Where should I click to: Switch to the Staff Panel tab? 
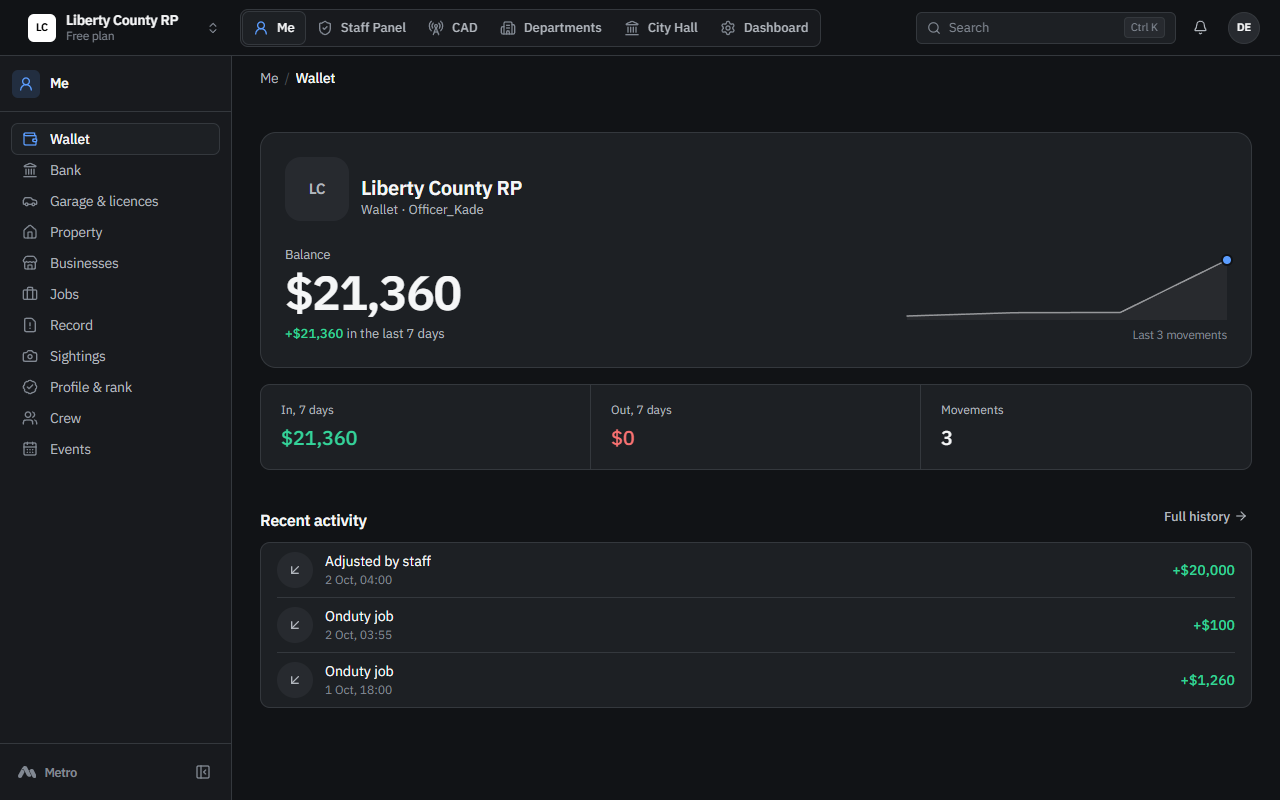tap(362, 28)
